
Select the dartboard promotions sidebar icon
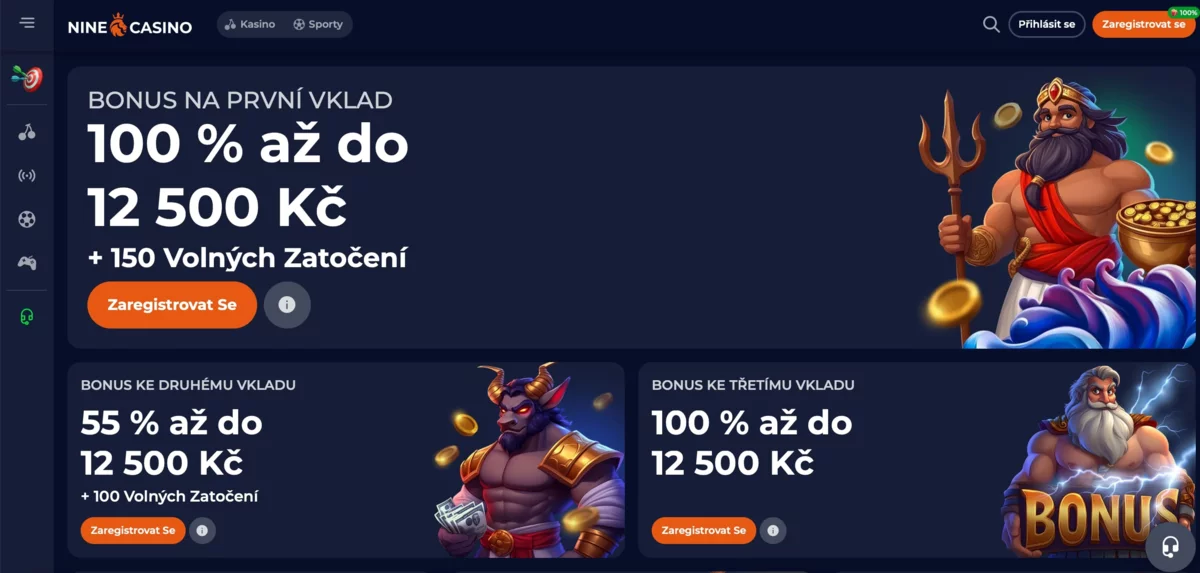[x=27, y=77]
